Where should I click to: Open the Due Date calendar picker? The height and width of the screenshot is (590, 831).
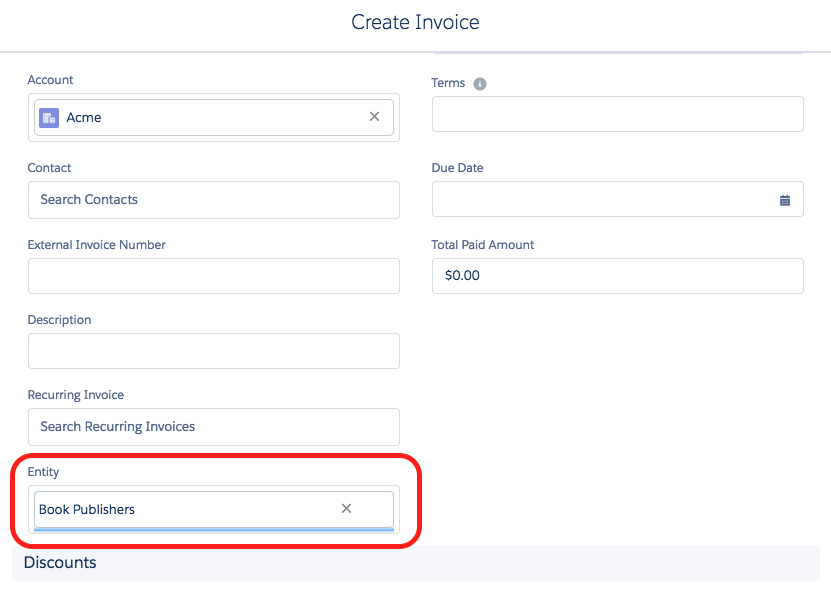pyautogui.click(x=785, y=200)
